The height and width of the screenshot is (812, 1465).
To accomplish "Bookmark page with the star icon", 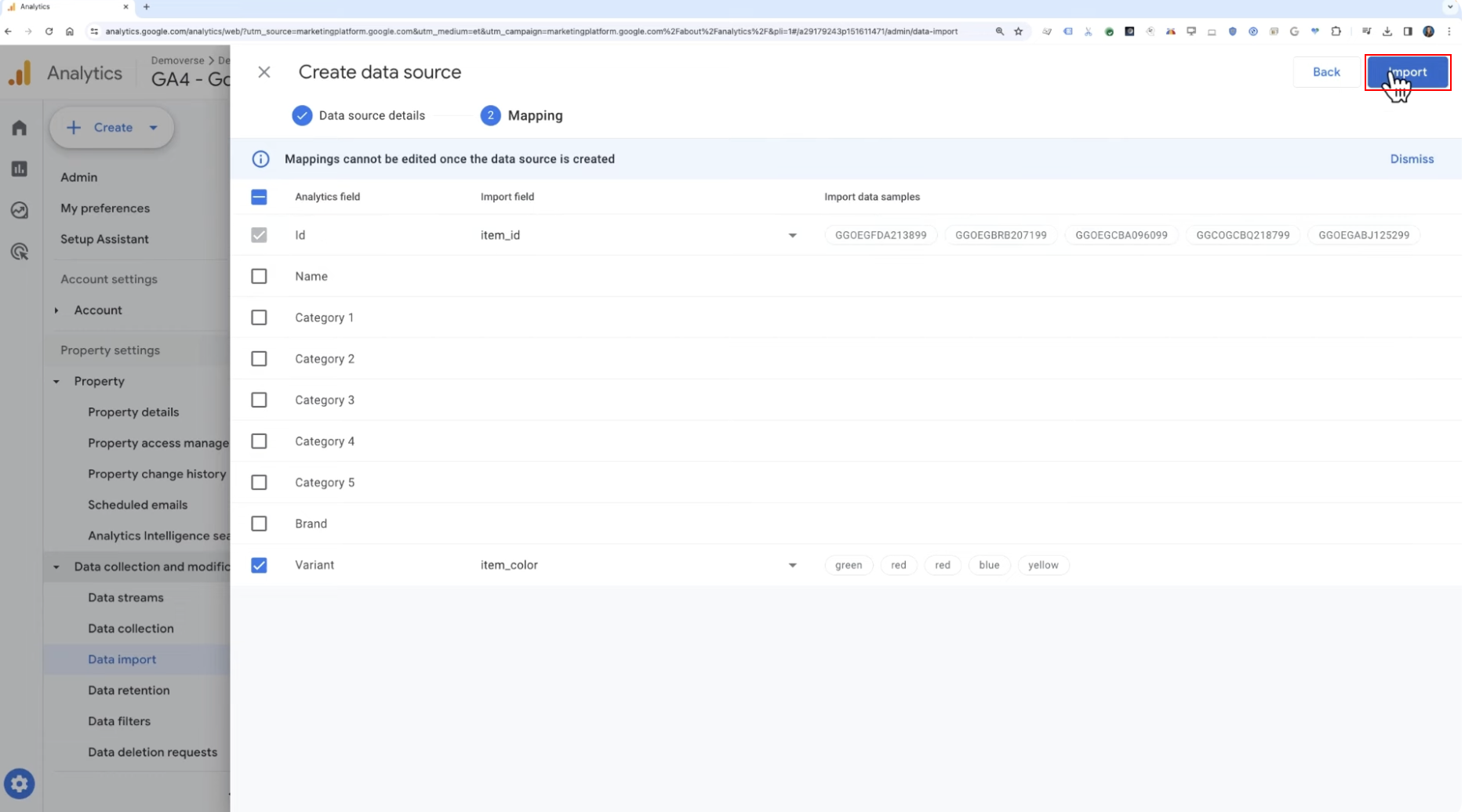I will [1020, 31].
